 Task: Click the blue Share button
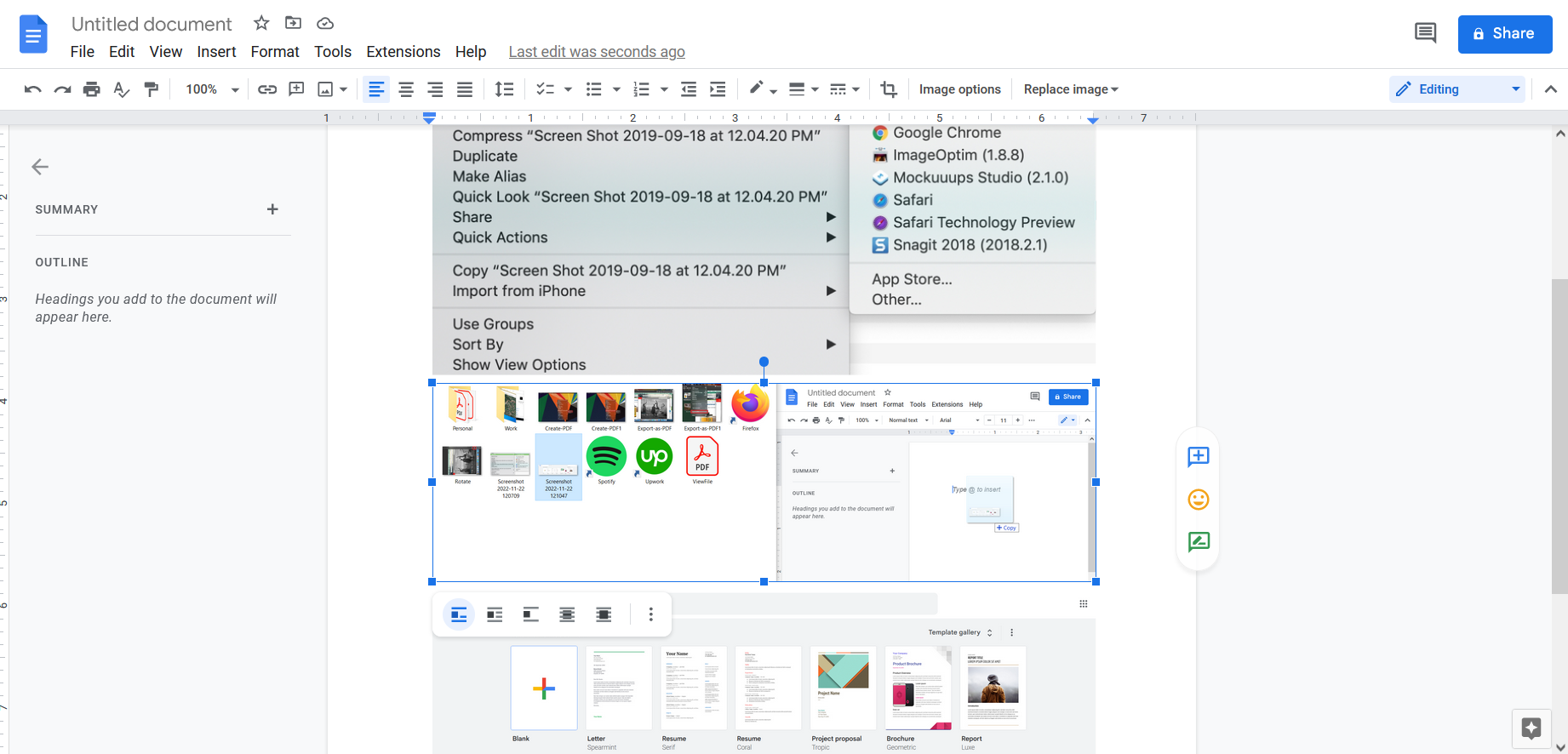[1505, 34]
